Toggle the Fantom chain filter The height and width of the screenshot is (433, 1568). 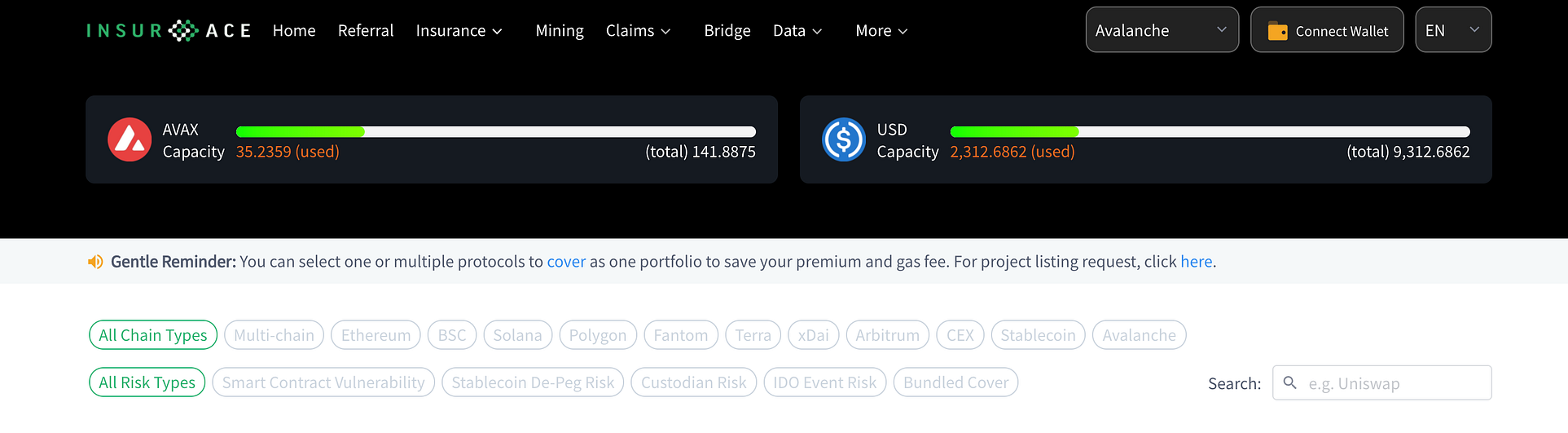point(681,335)
